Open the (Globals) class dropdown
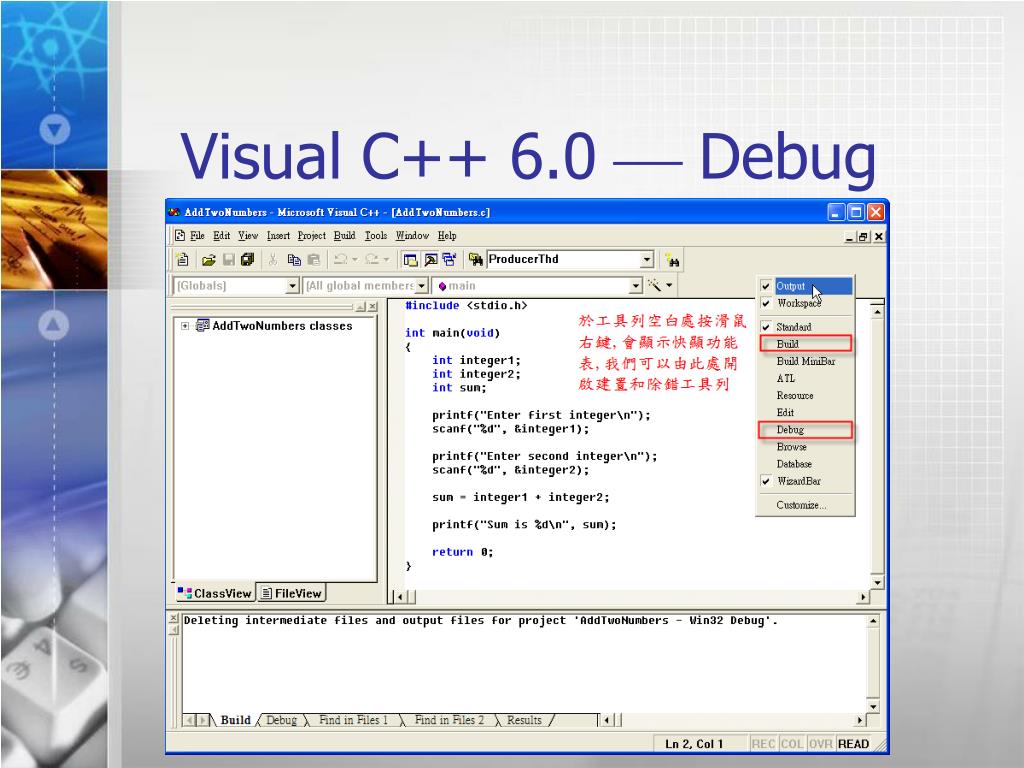This screenshot has height=768, width=1024. pyautogui.click(x=293, y=286)
